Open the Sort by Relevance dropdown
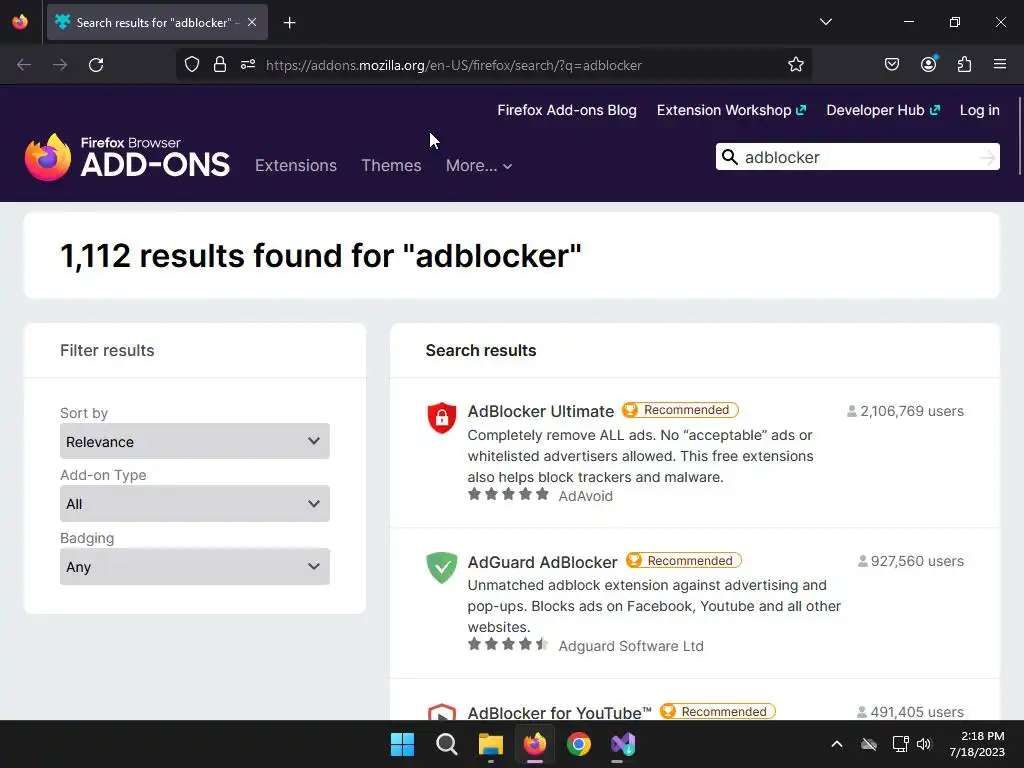This screenshot has height=768, width=1024. (x=195, y=441)
